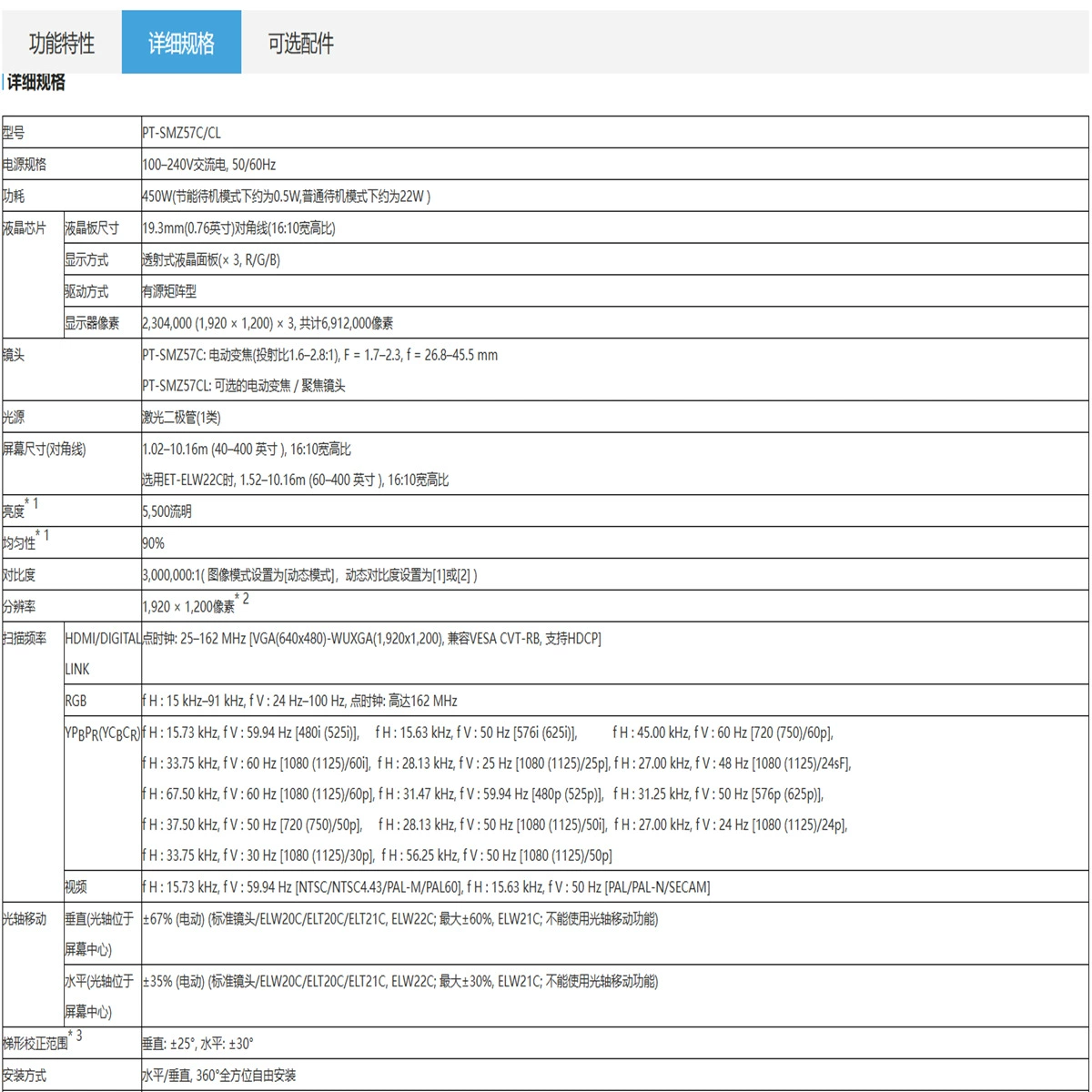The width and height of the screenshot is (1092, 1092).
Task: Select the 720 (750)/50p frequency line
Action: pyautogui.click(x=252, y=825)
